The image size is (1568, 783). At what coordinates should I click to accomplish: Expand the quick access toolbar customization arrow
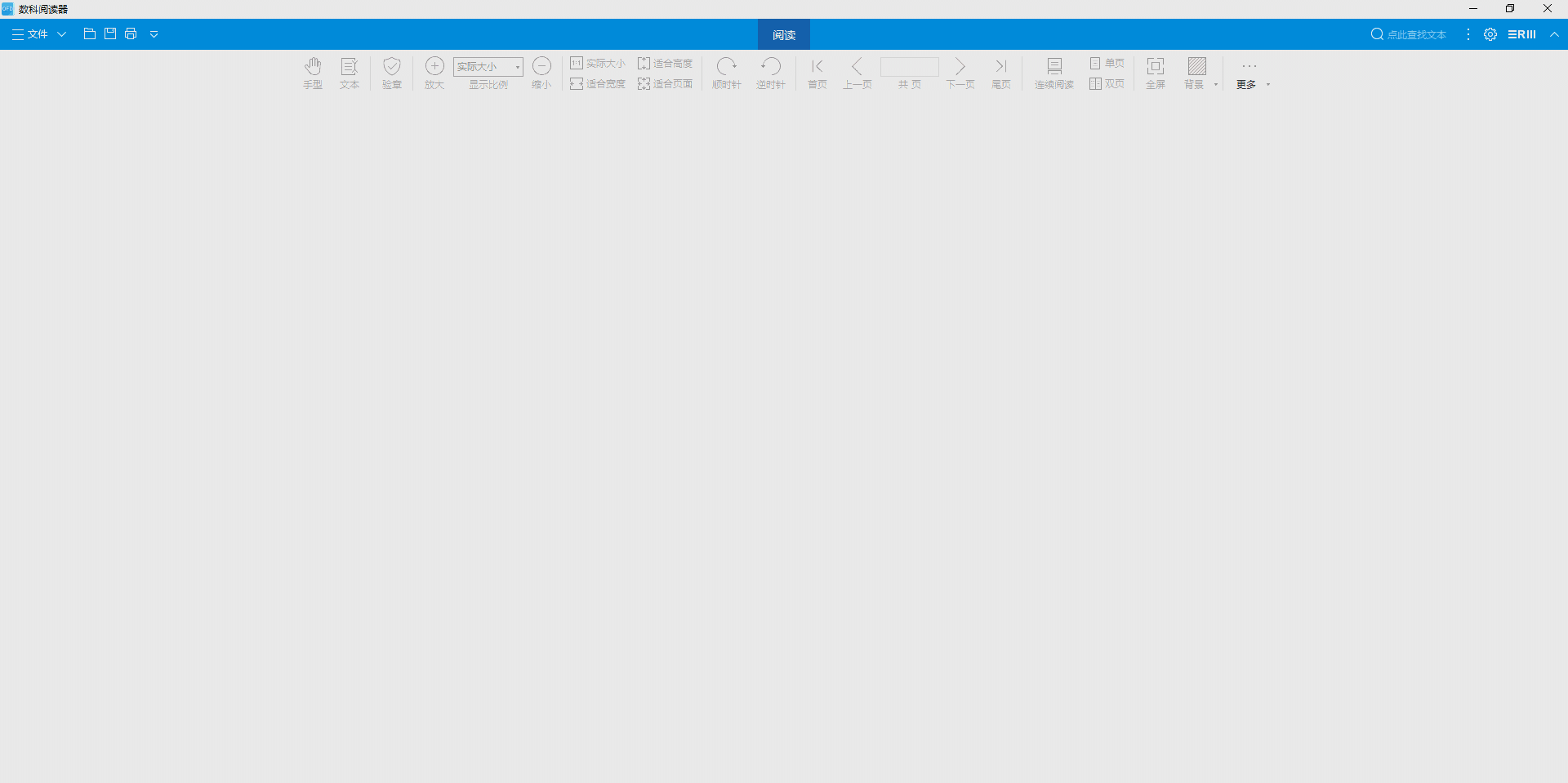tap(154, 34)
